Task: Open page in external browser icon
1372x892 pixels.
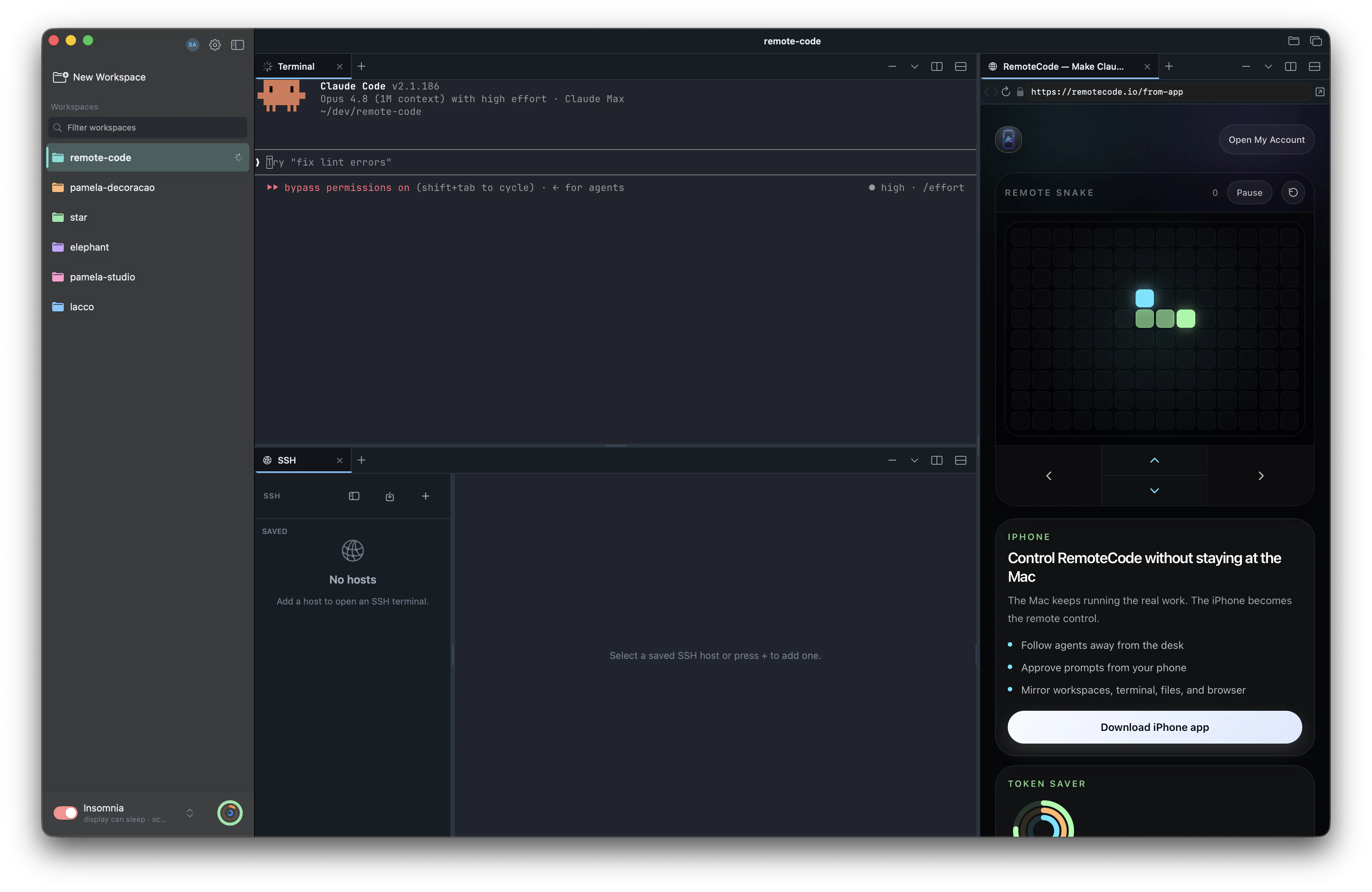Action: coord(1319,92)
